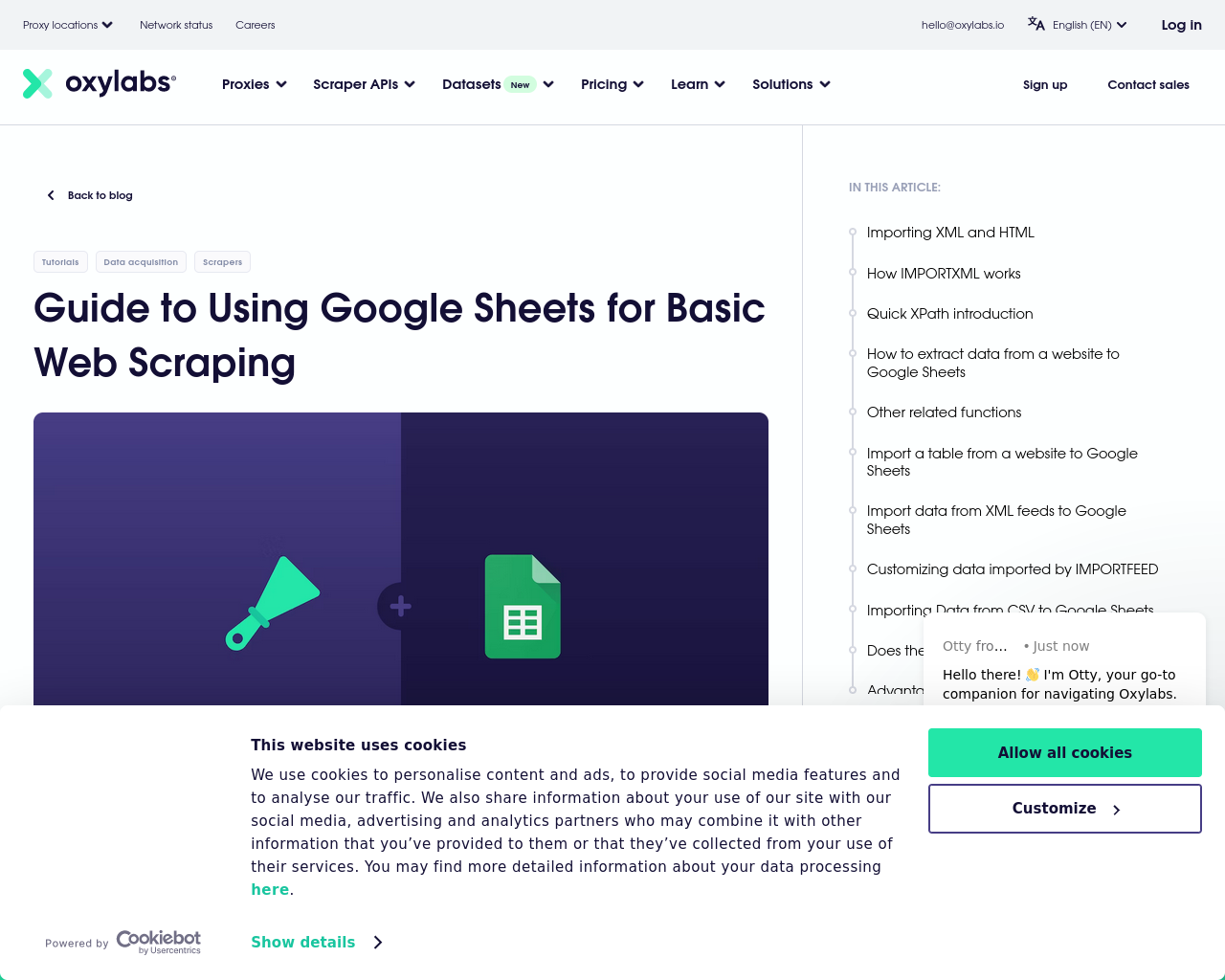Image resolution: width=1225 pixels, height=980 pixels.
Task: Open the 'here' data processing link
Action: click(270, 890)
